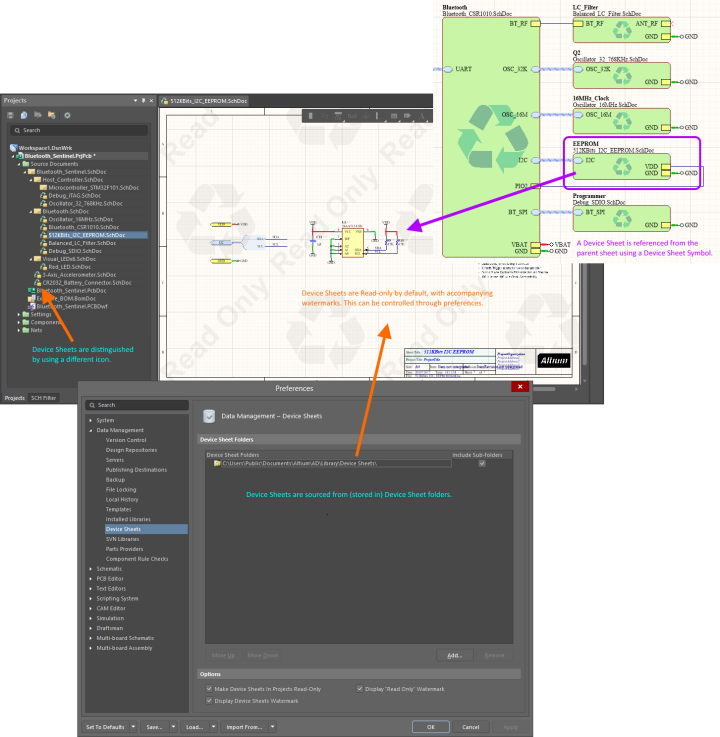The image size is (720, 737).
Task: Toggle Include Sub-folders checkbox for Device Sheets folder
Action: pos(482,463)
